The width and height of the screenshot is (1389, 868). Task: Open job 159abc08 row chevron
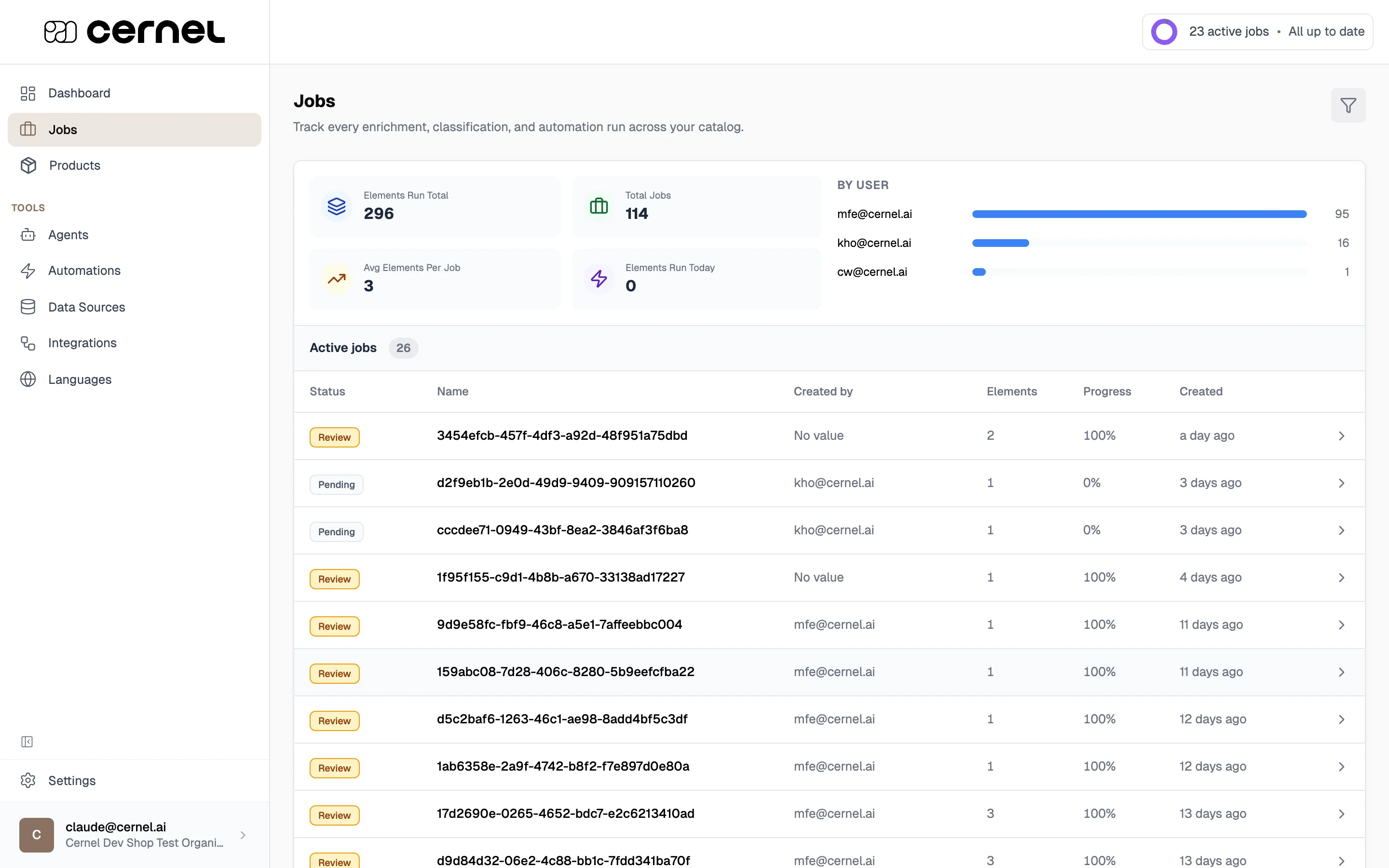tap(1341, 672)
